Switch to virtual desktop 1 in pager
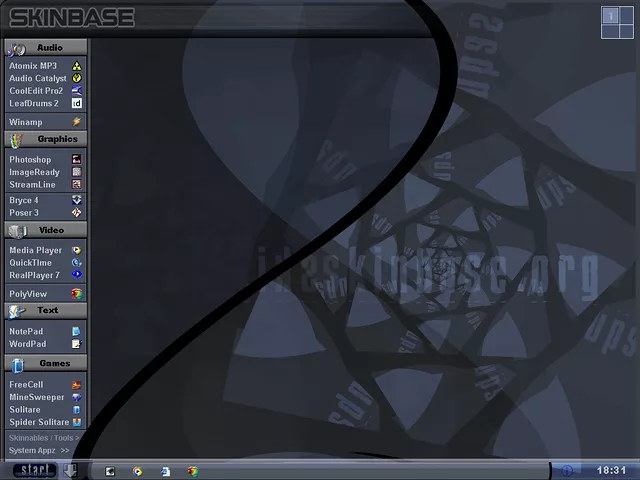This screenshot has height=480, width=640. [610, 16]
